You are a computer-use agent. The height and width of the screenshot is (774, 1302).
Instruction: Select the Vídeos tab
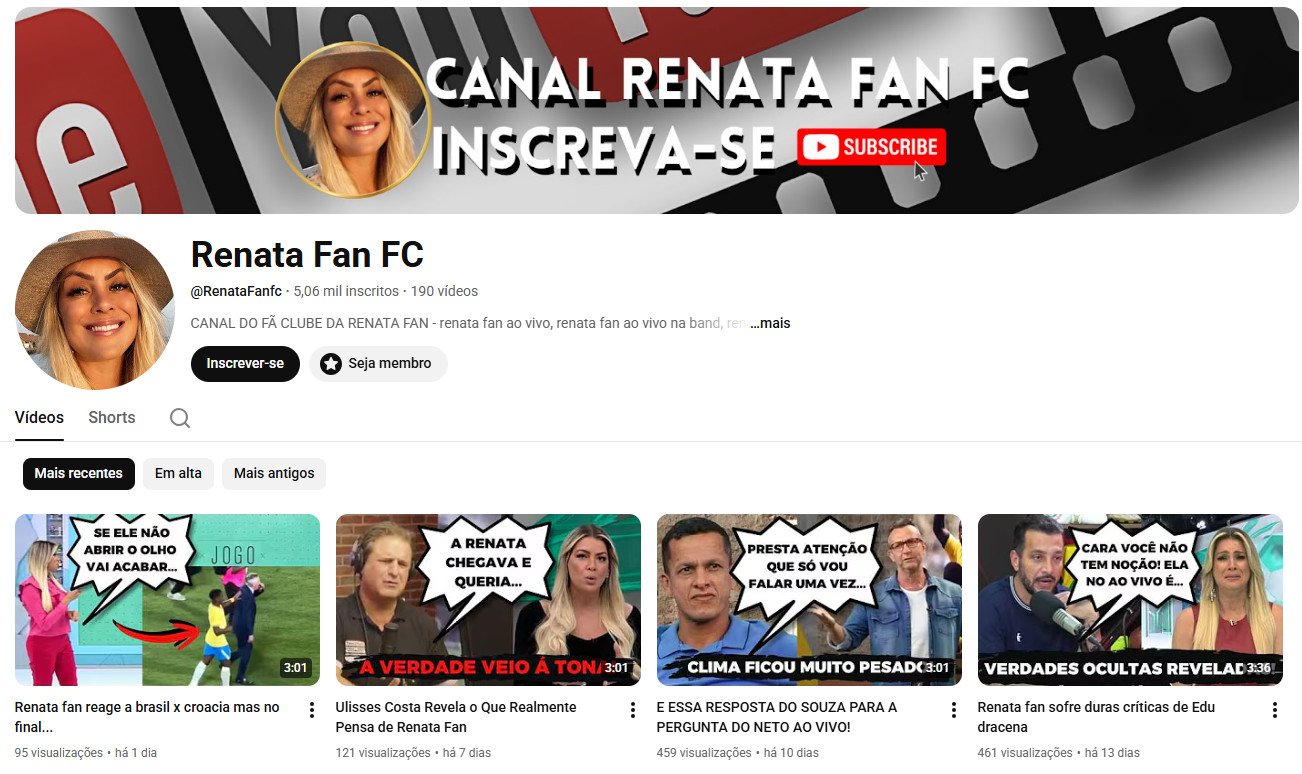[39, 417]
